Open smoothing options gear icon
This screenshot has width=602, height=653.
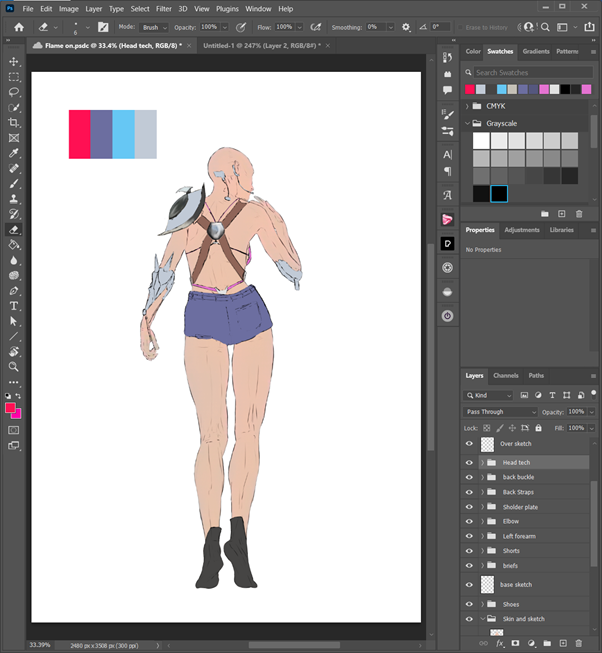405,27
